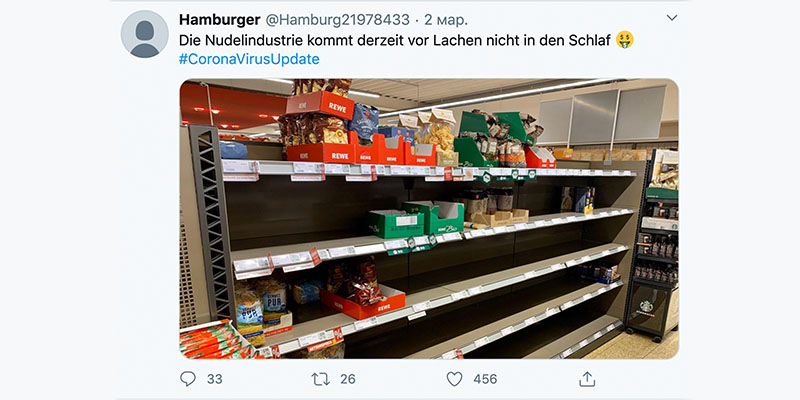Expand the tweet options chevron
This screenshot has width=800, height=400.
(672, 18)
